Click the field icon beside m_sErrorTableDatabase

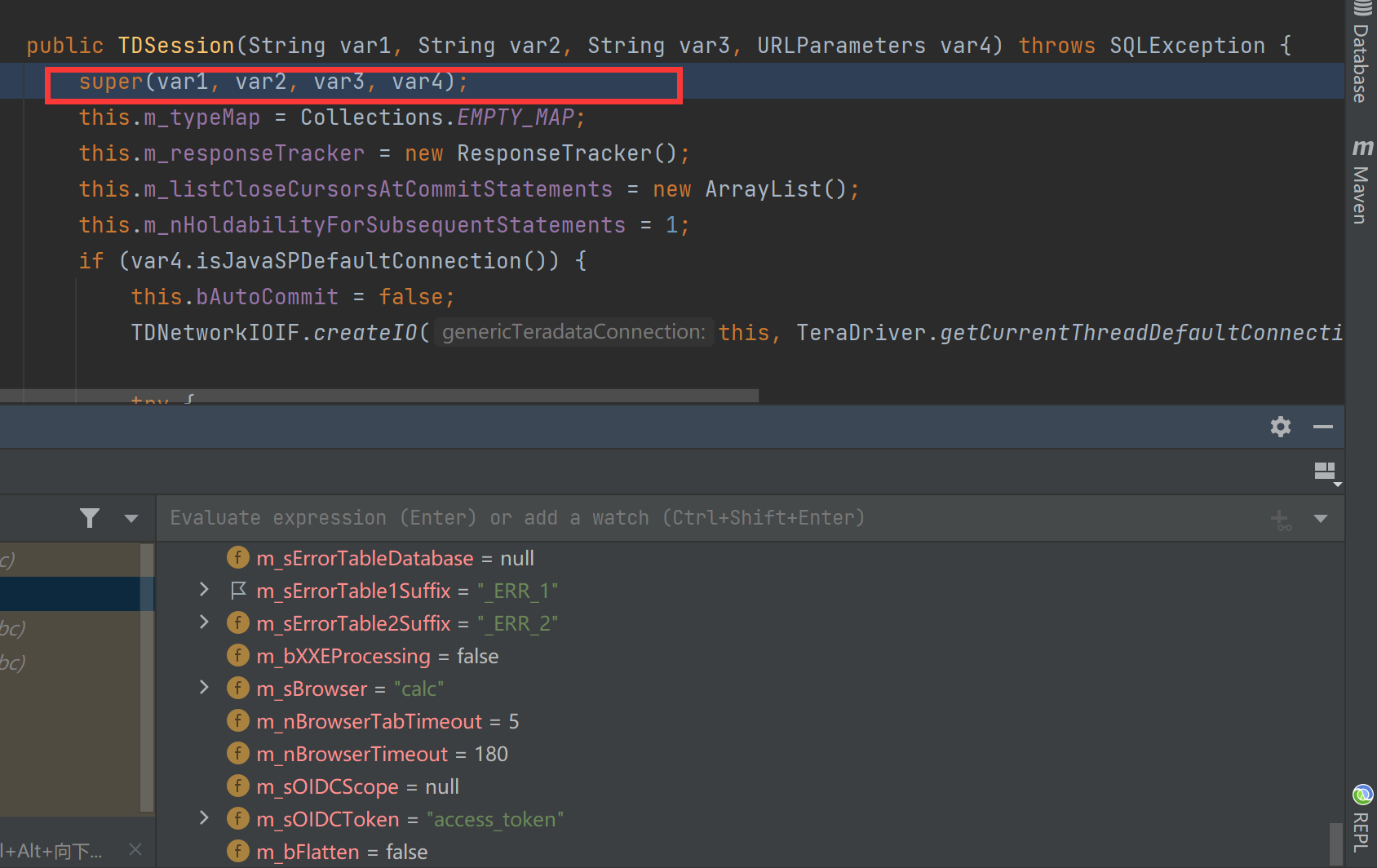click(x=237, y=557)
